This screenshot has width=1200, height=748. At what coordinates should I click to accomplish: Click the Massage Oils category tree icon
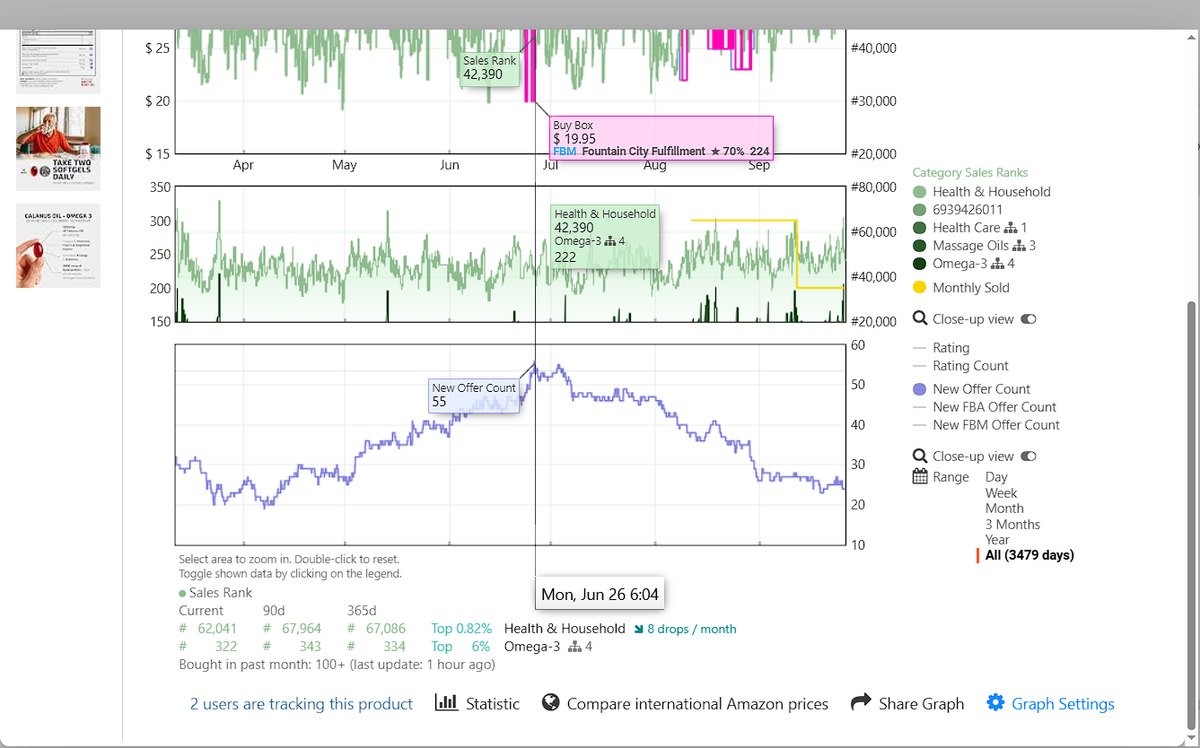1020,246
